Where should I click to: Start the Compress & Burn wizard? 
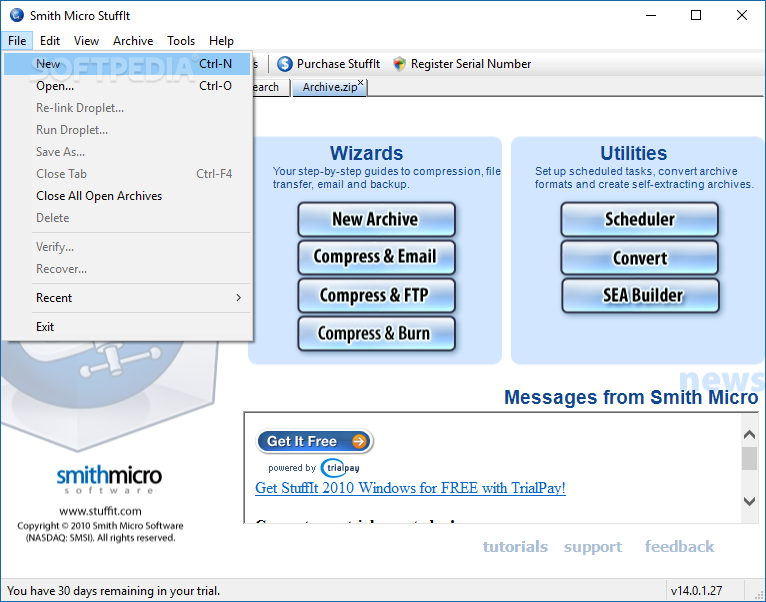click(x=376, y=333)
